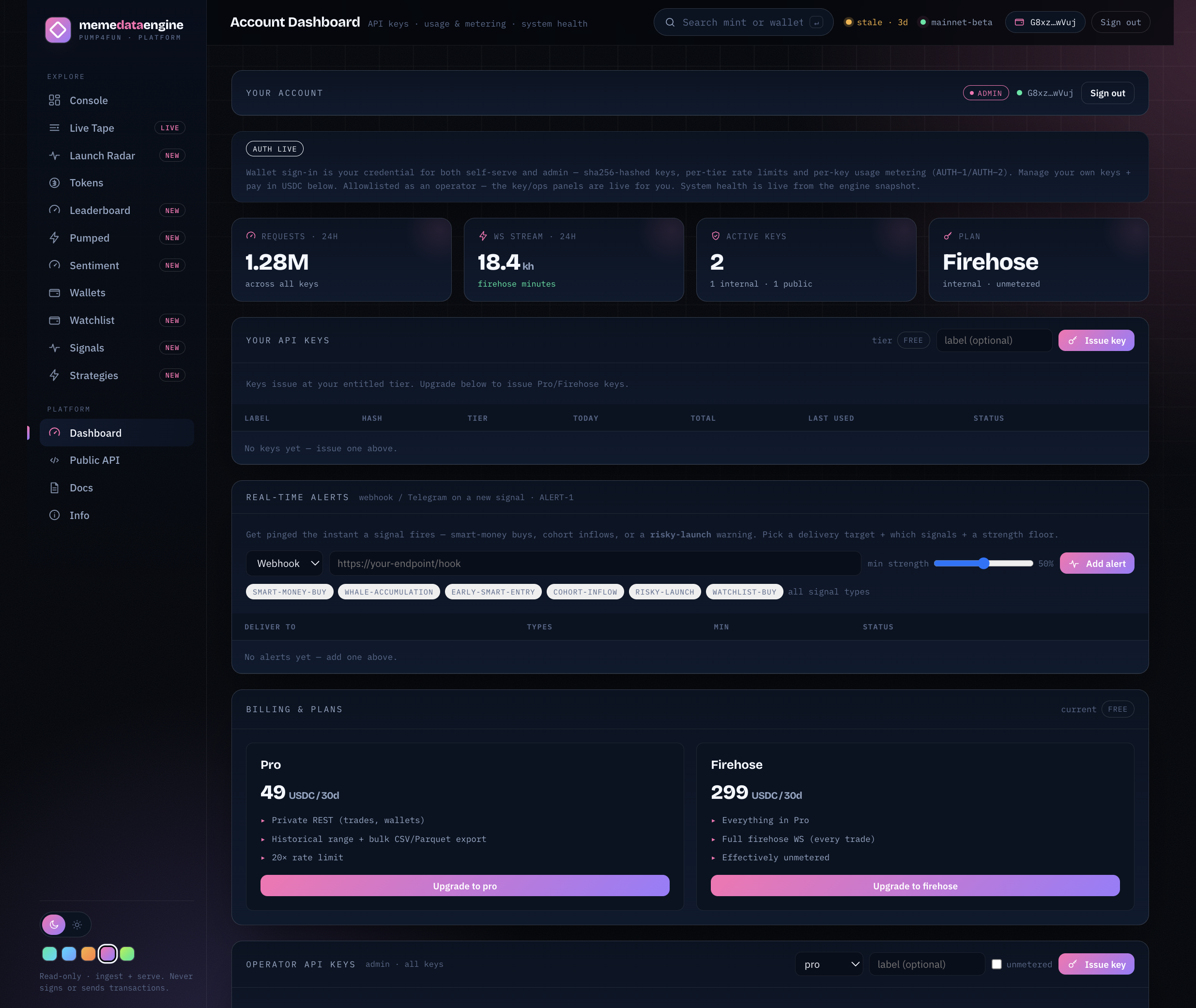Click the Strategies lightning icon

pyautogui.click(x=54, y=375)
